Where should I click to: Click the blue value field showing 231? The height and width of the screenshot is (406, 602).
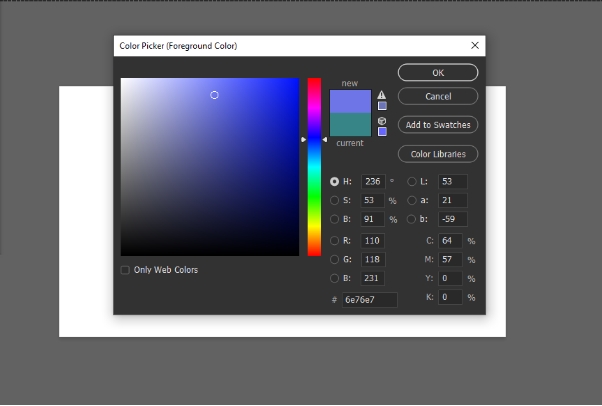point(373,278)
